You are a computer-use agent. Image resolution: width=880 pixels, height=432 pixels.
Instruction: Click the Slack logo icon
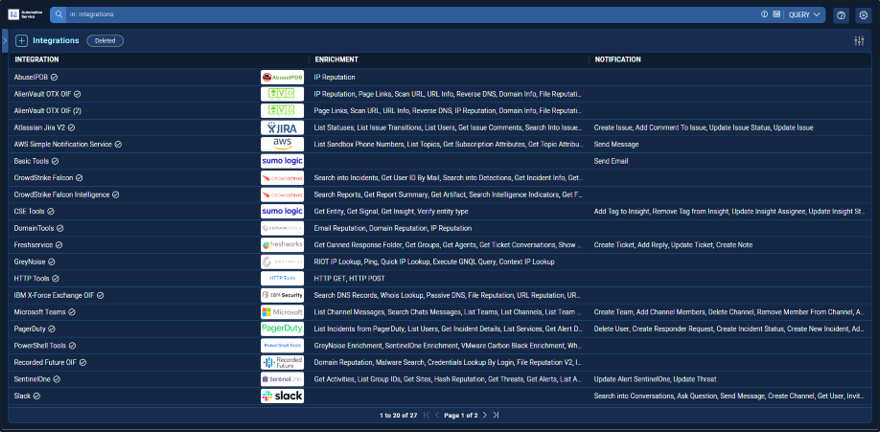[282, 396]
